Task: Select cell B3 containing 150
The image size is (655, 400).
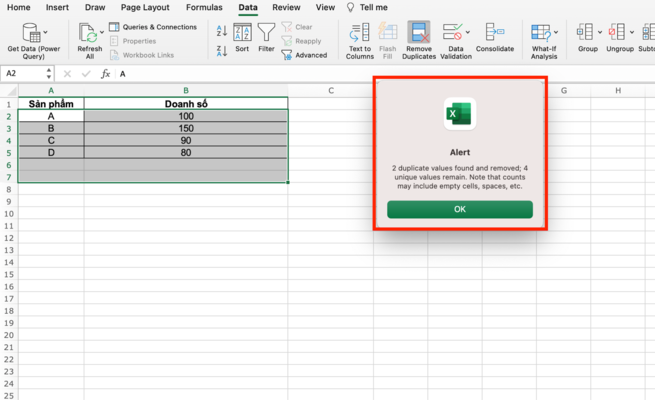Action: point(186,128)
